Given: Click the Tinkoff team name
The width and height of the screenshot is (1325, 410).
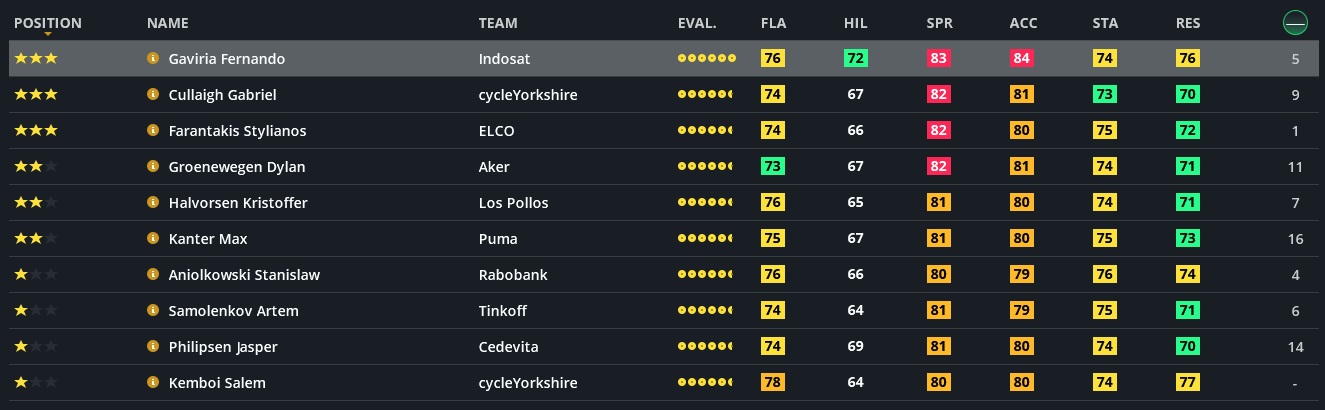Looking at the screenshot, I should pyautogui.click(x=503, y=311).
